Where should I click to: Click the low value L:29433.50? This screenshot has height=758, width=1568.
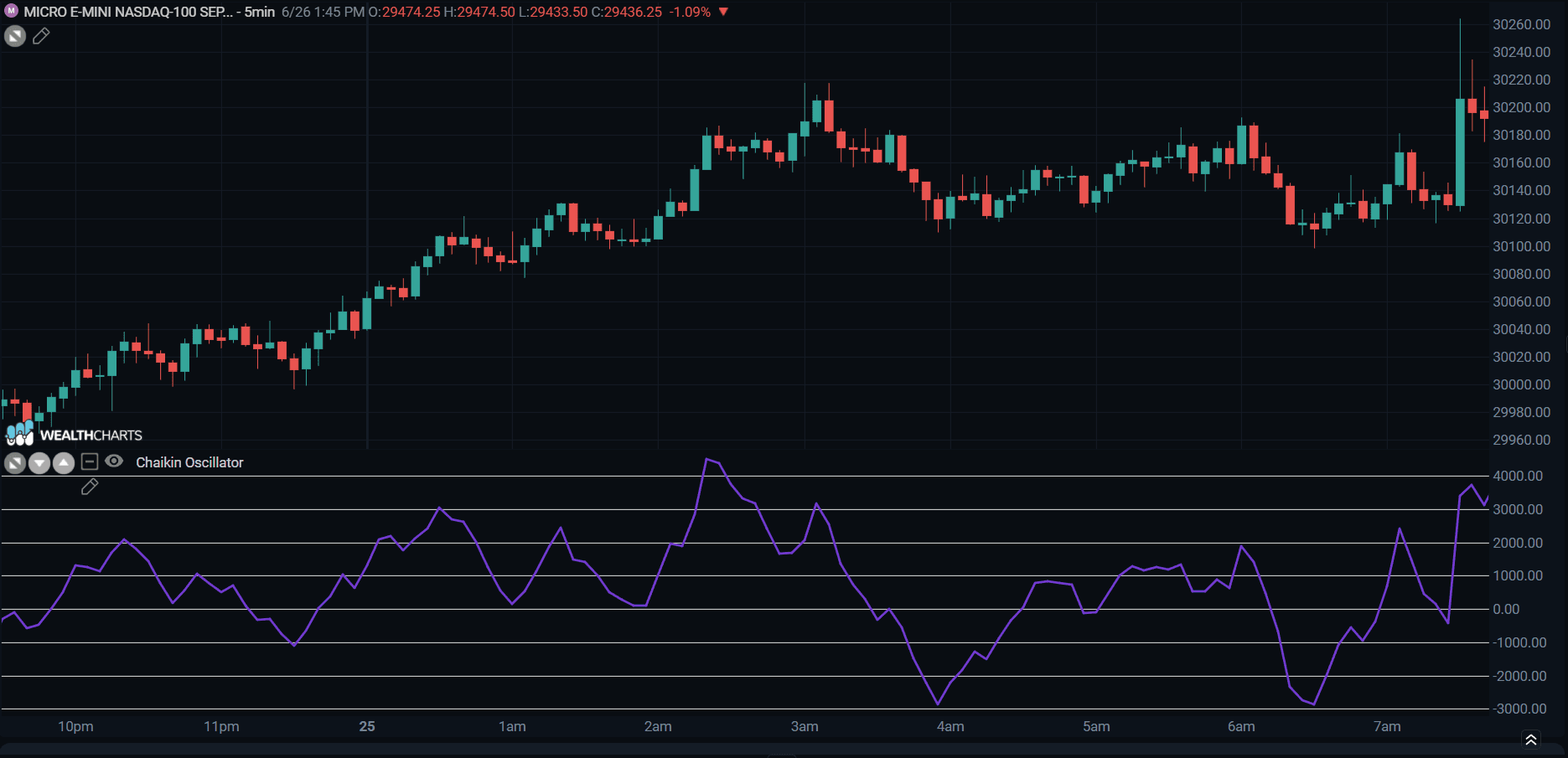(553, 12)
